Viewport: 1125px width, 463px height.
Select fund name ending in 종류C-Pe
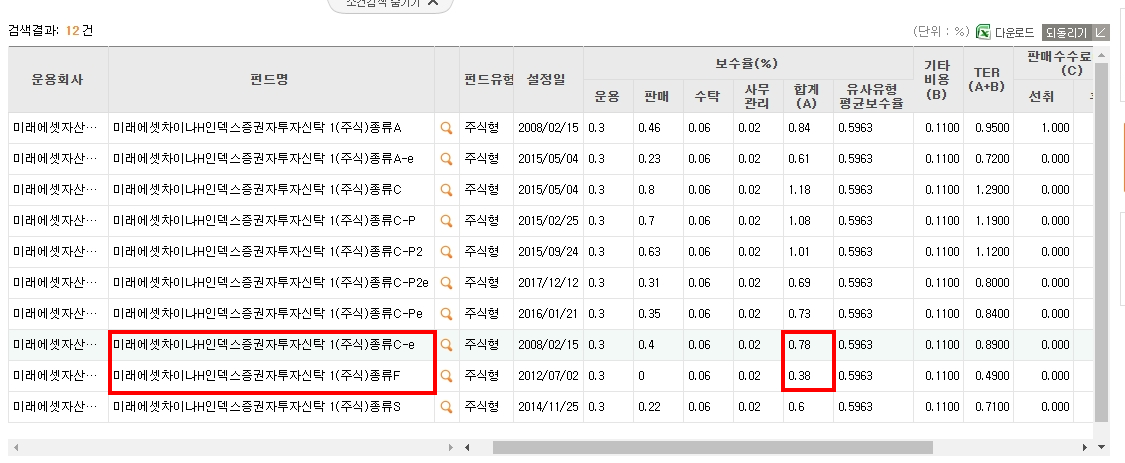tap(267, 314)
